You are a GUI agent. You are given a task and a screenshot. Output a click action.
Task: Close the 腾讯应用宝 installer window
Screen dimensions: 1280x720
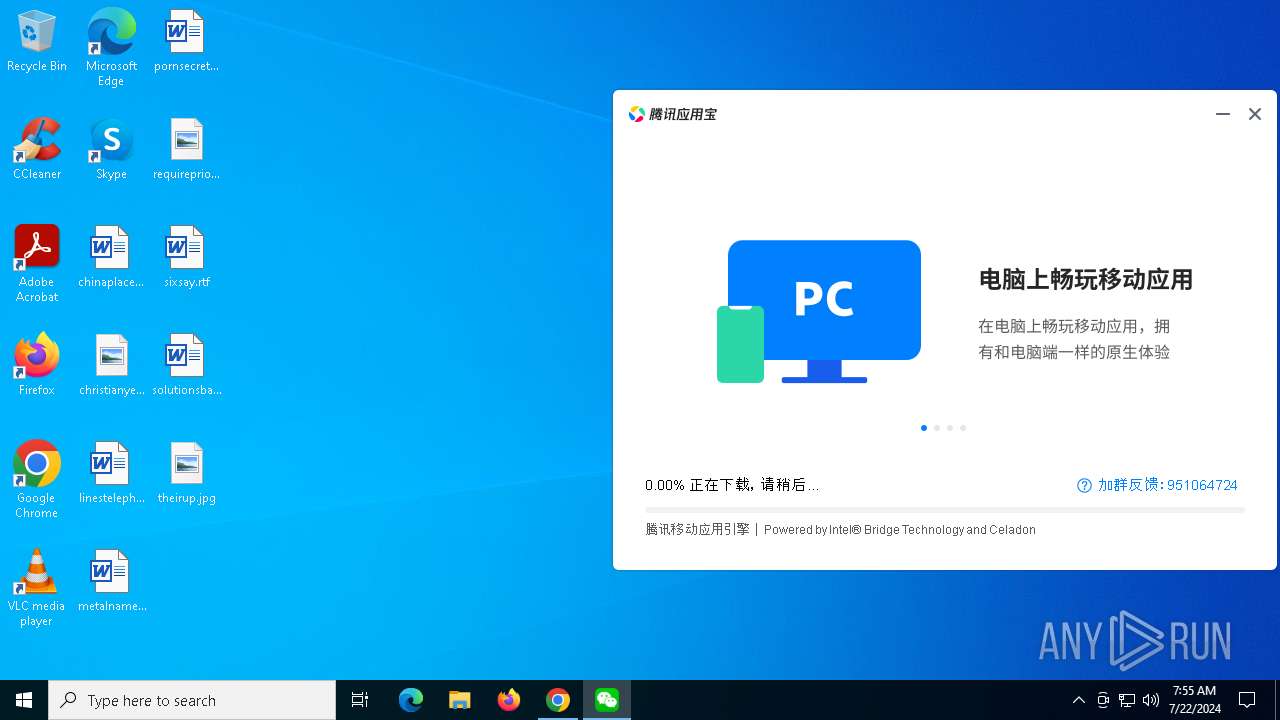pos(1255,114)
